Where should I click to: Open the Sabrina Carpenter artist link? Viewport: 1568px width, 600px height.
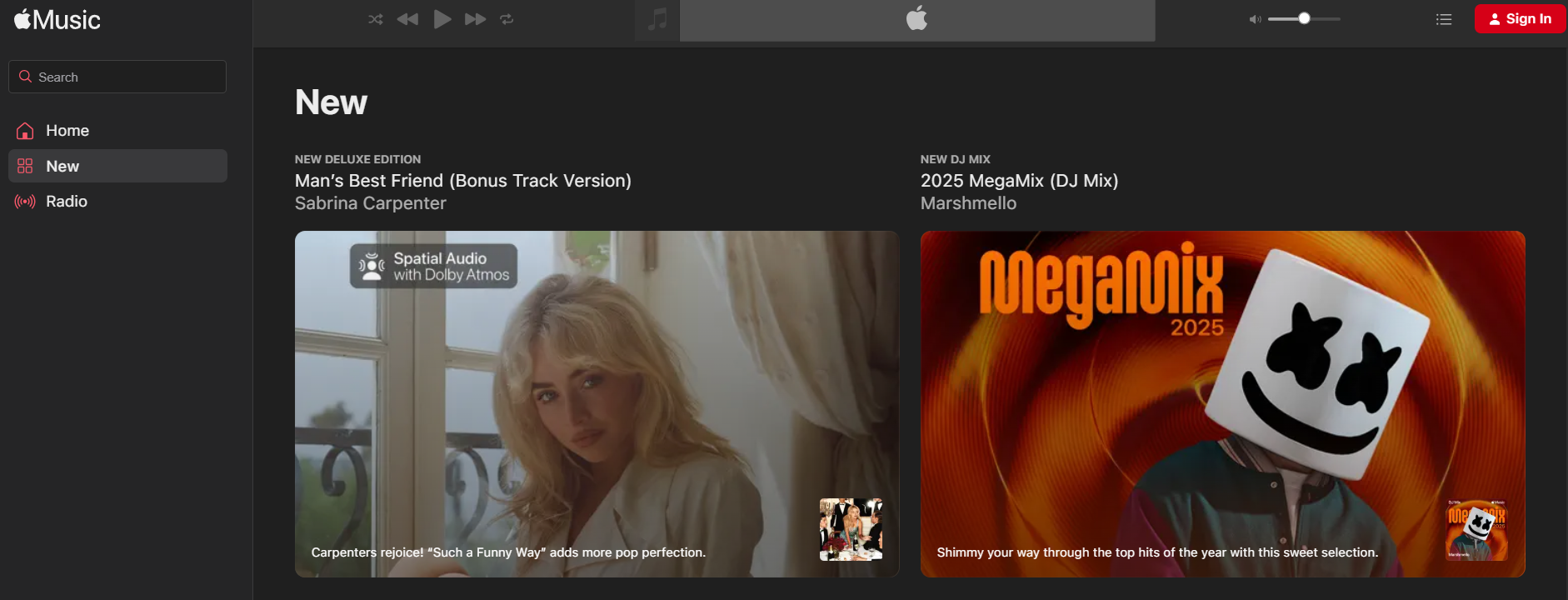(371, 203)
